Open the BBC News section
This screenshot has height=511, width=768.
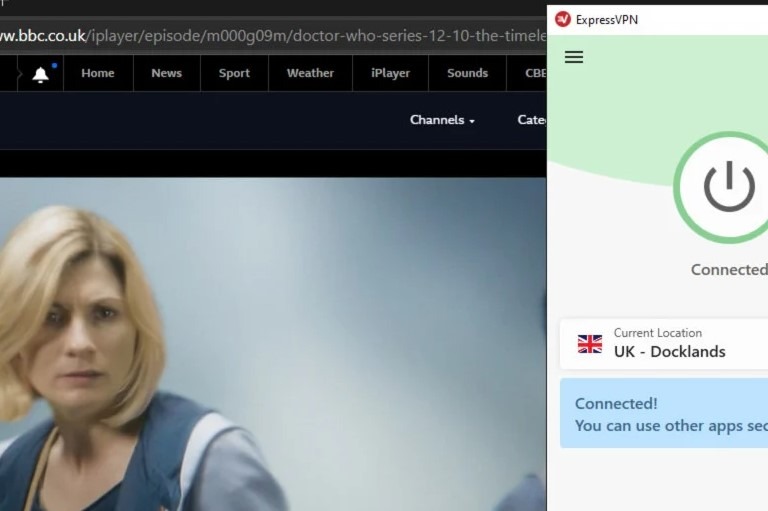167,73
